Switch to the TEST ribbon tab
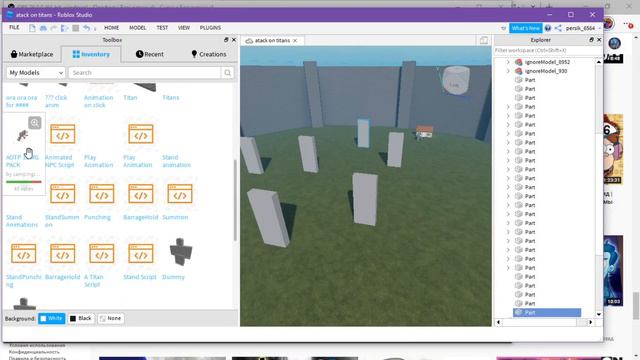This screenshot has height=360, width=640. [x=162, y=28]
